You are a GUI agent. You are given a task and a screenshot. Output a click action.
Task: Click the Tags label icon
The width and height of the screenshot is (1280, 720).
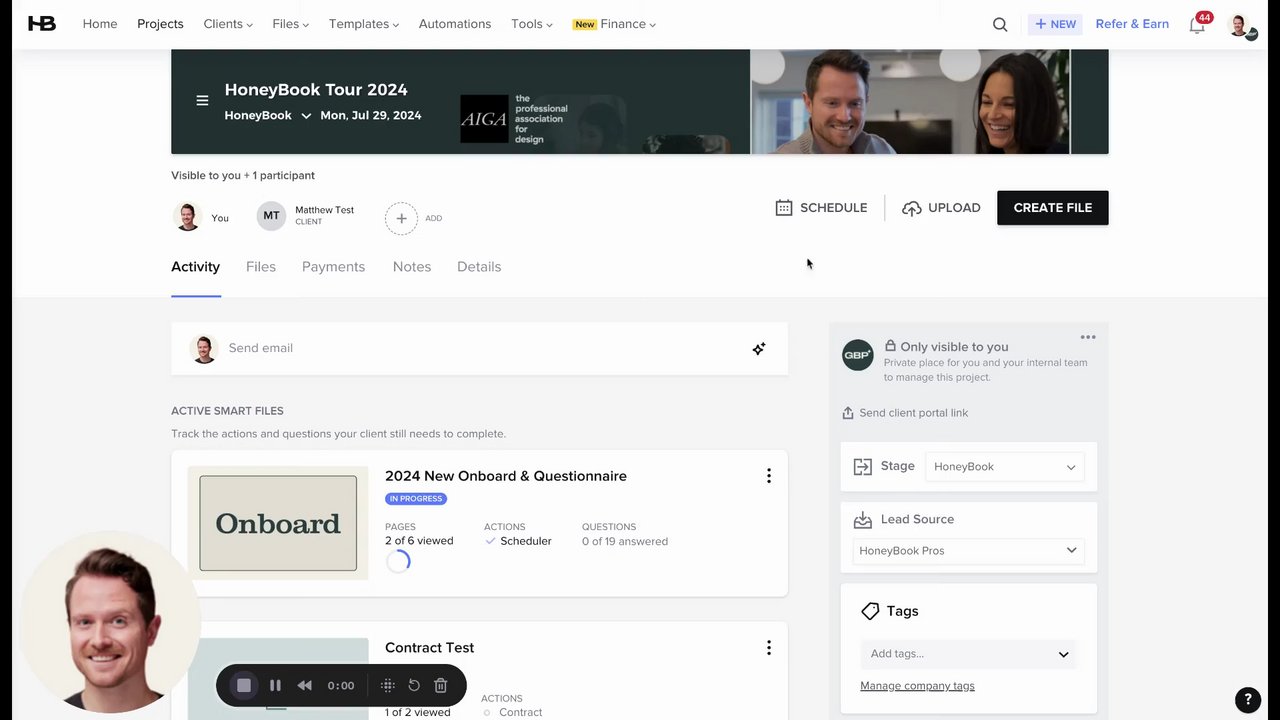[x=870, y=611]
